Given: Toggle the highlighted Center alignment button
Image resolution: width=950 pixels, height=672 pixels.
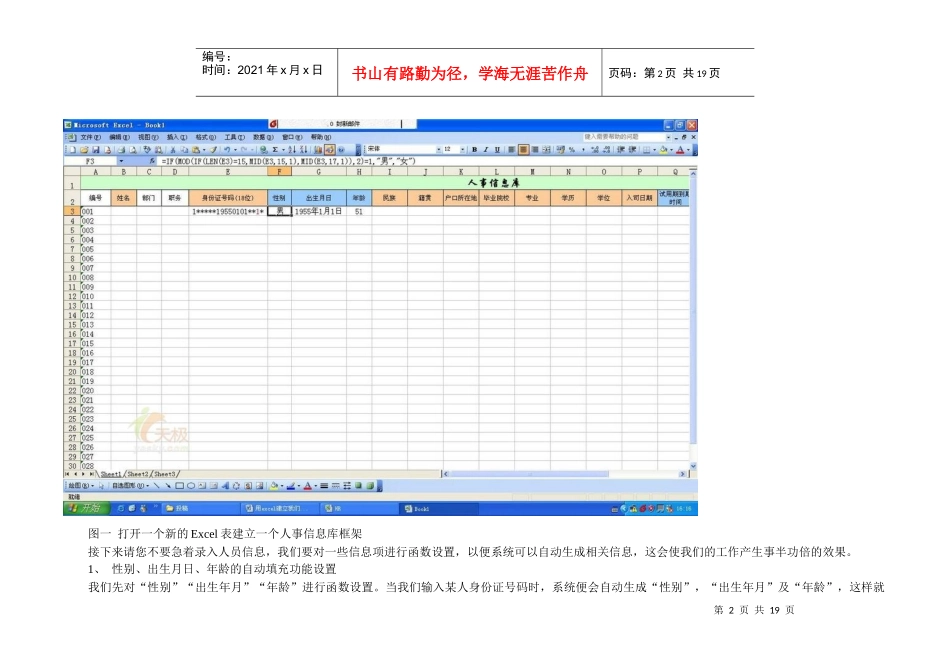Looking at the screenshot, I should coord(523,150).
